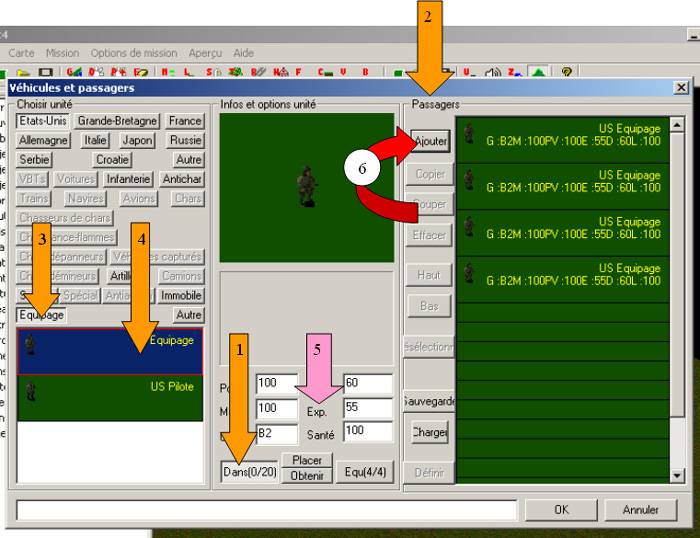Toggle the Etats-Unis nation filter
Image resolution: width=700 pixels, height=538 pixels.
(x=42, y=121)
